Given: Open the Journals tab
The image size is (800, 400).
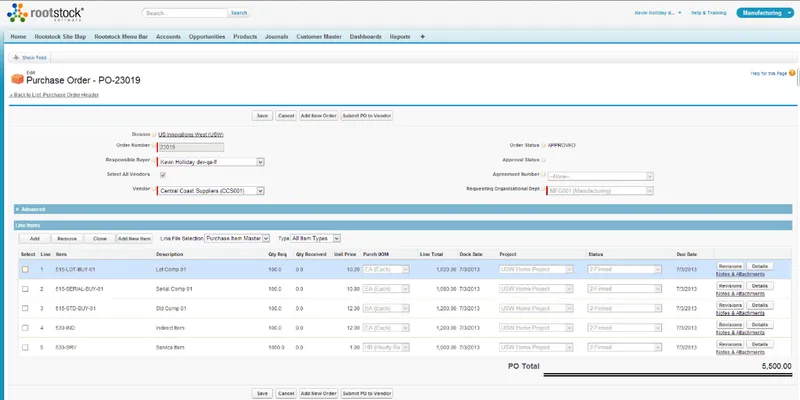Looking at the screenshot, I should coord(277,37).
